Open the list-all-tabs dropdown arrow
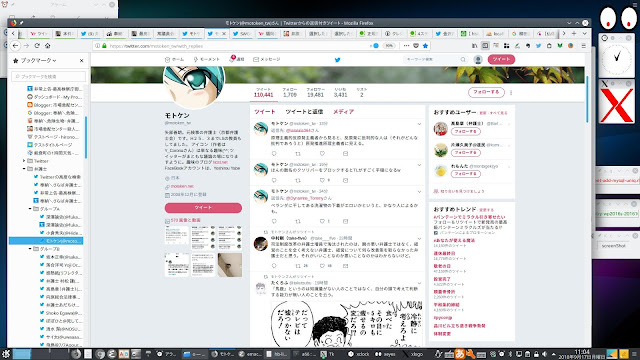Image resolution: width=640 pixels, height=360 pixels. coord(584,33)
